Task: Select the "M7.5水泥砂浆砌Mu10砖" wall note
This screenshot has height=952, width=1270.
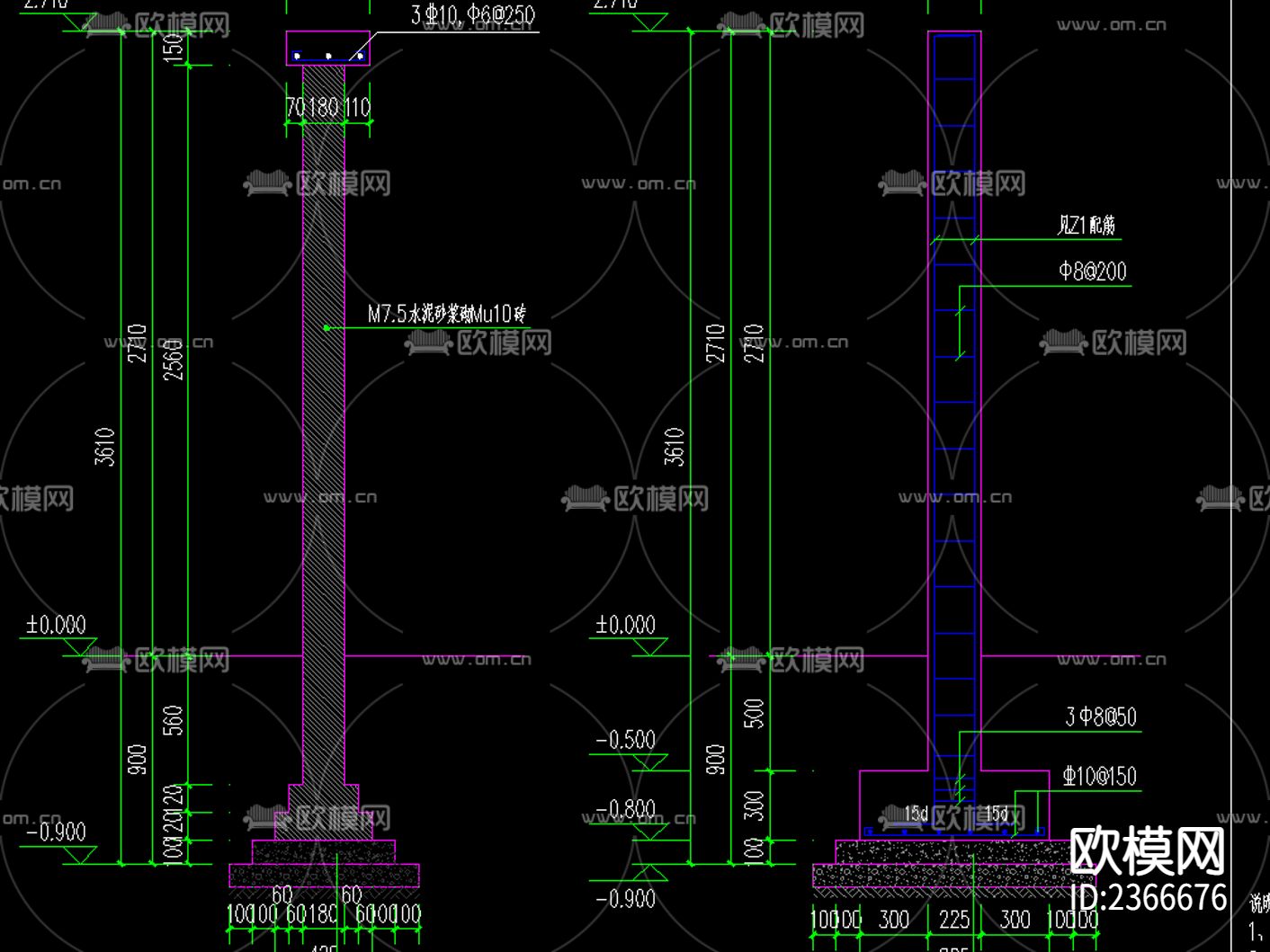Action: [x=447, y=314]
